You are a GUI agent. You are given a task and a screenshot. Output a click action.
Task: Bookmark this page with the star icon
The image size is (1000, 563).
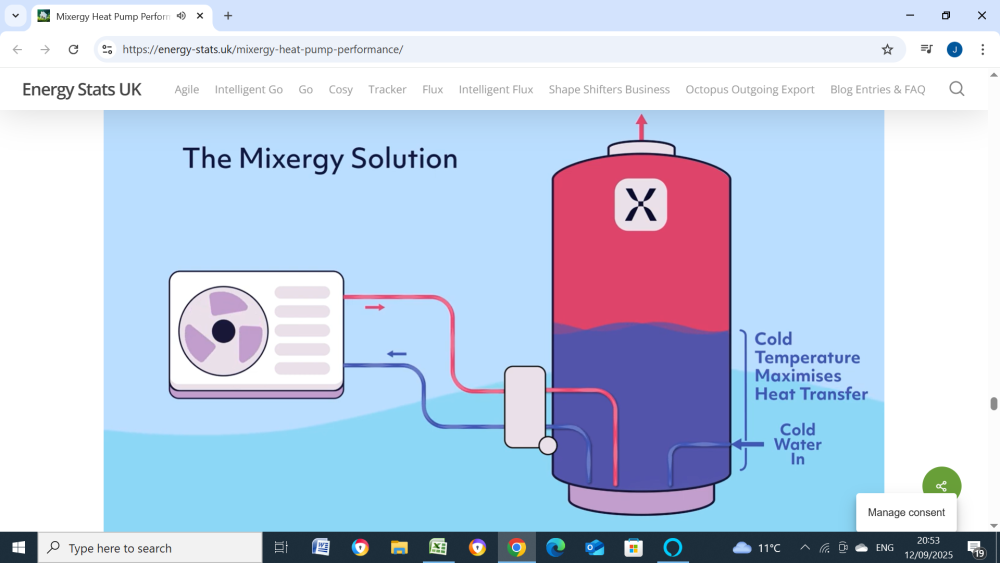tap(887, 49)
